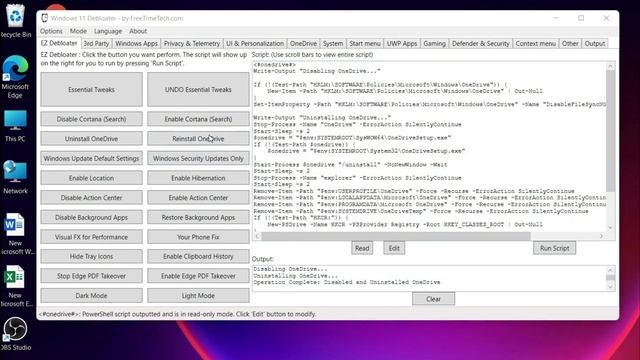Open the Privacy & Telemetry tab
The image size is (640, 360).
tap(192, 44)
